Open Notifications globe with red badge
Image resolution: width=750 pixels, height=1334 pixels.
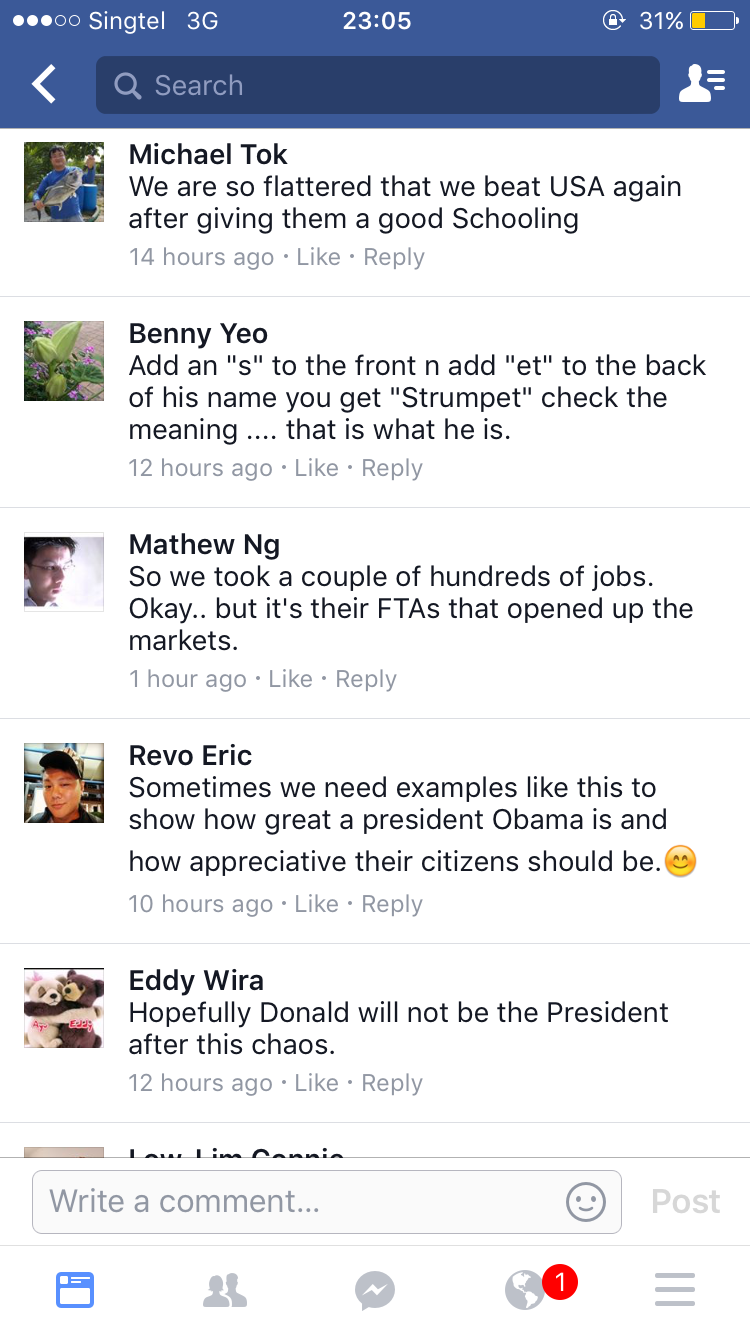526,1290
